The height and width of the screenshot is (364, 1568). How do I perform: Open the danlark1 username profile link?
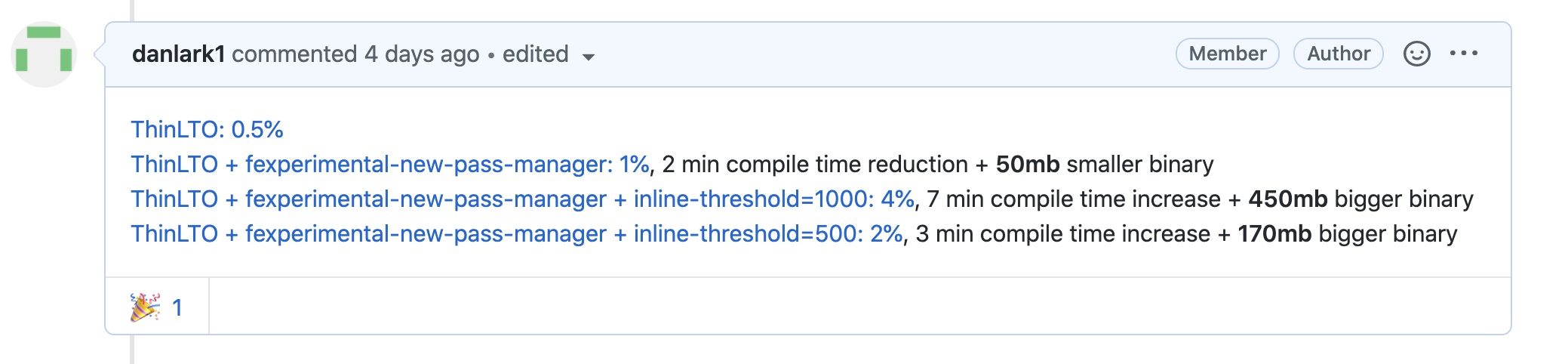point(178,54)
